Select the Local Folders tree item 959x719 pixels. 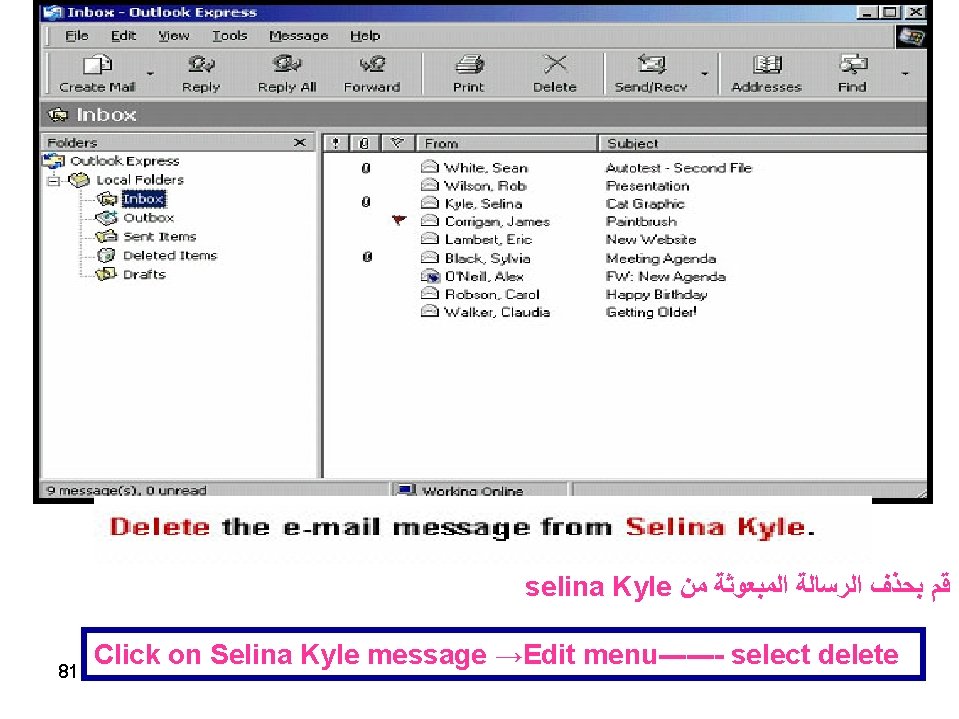click(x=140, y=180)
